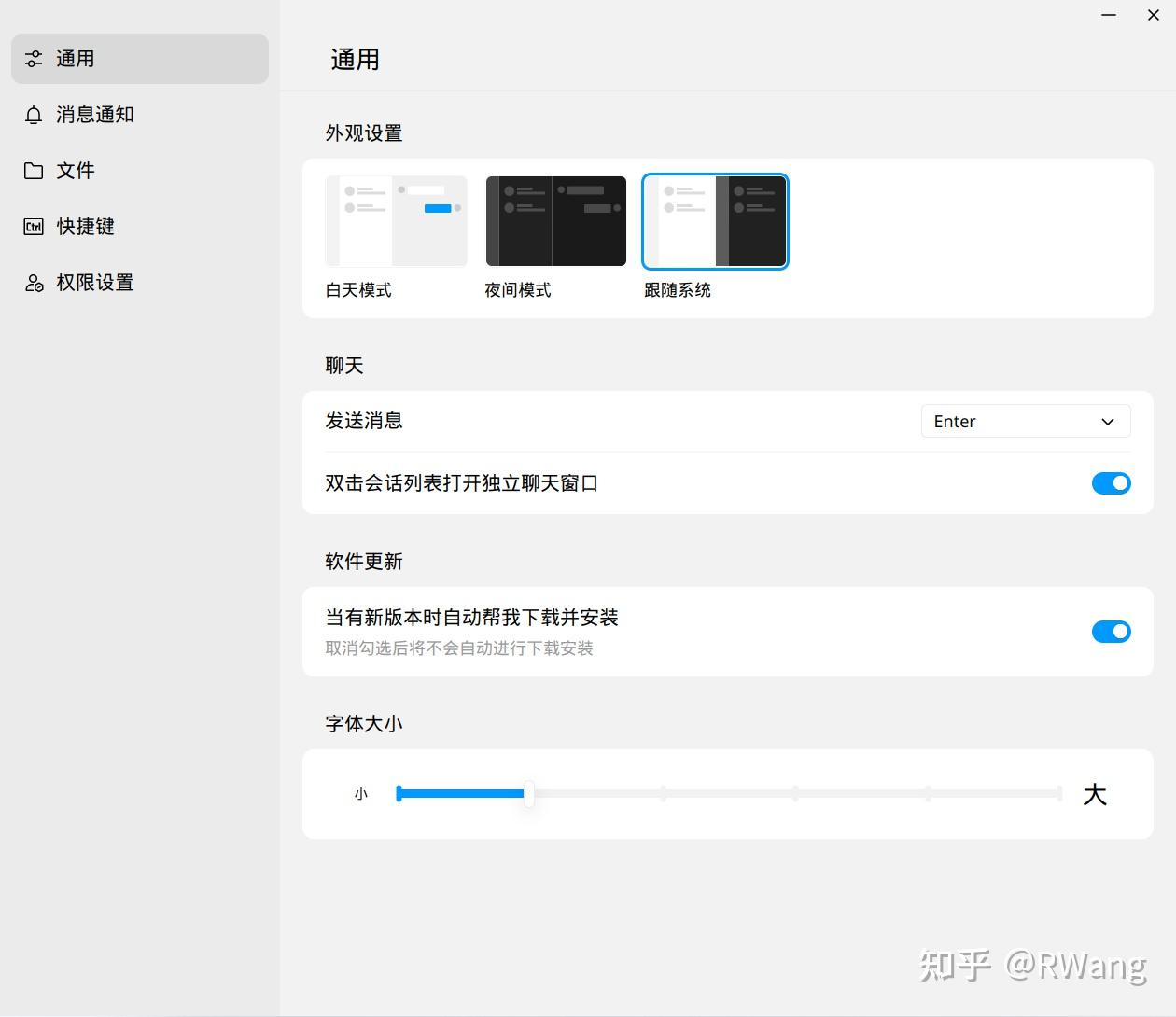Open the 文件 settings page
The height and width of the screenshot is (1017, 1176).
tap(76, 170)
